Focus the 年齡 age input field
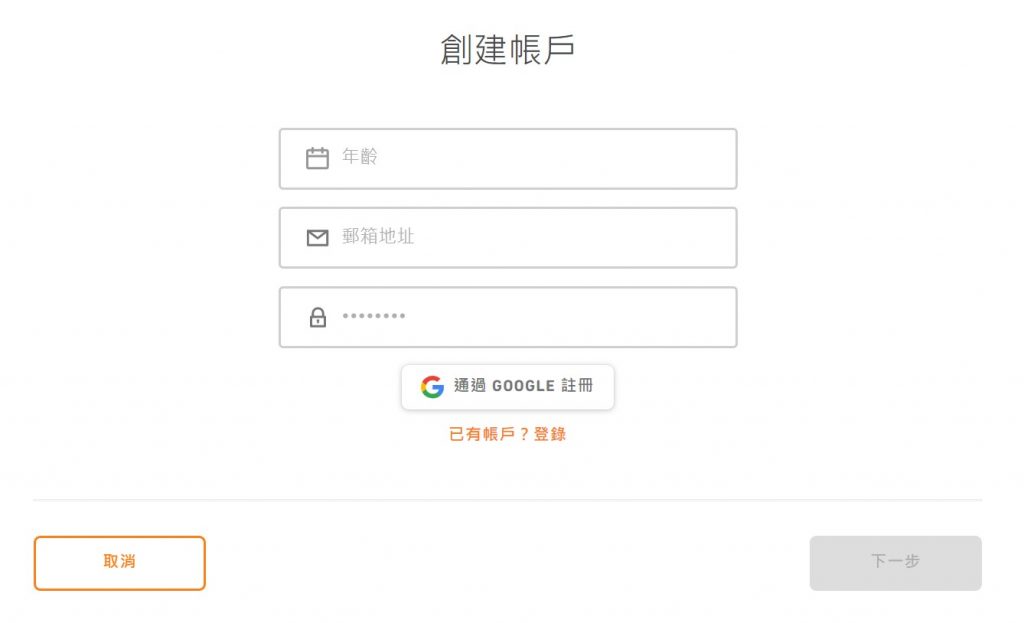Image resolution: width=1024 pixels, height=623 pixels. [508, 159]
